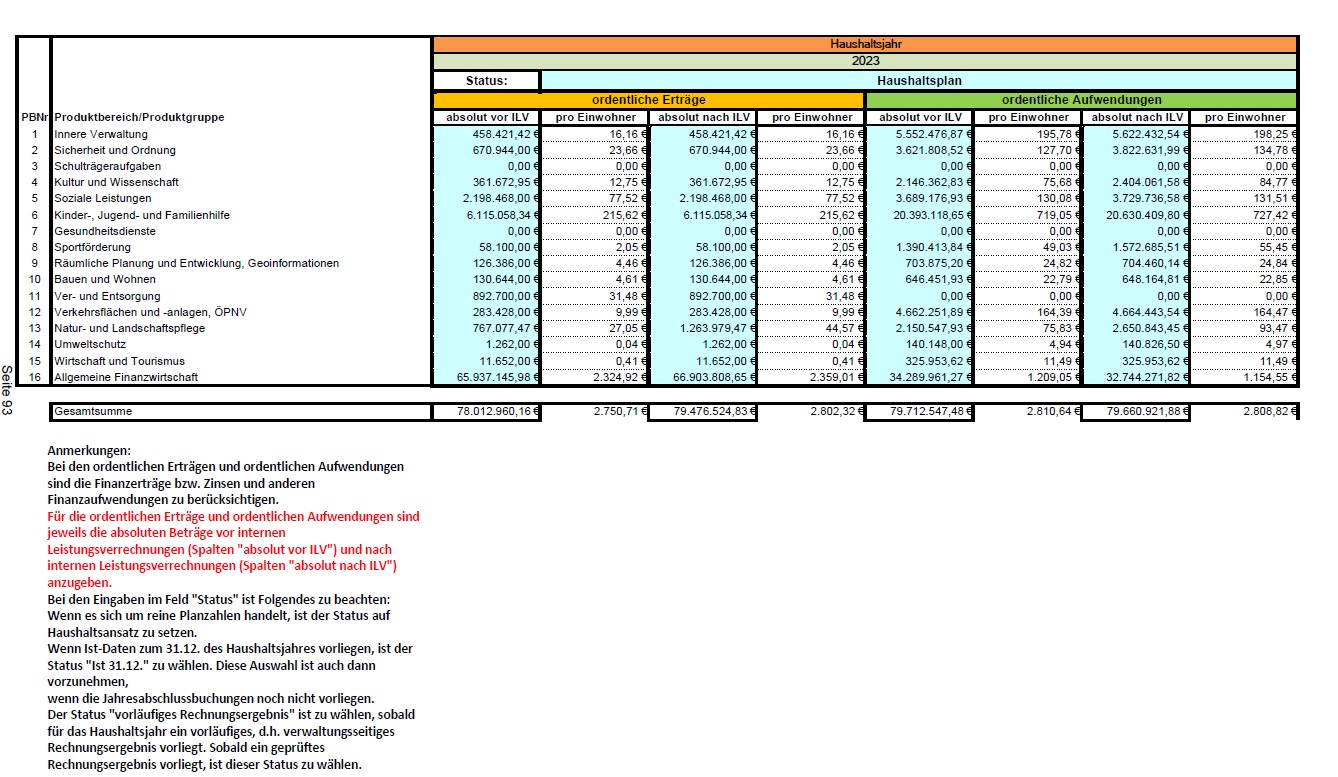The image size is (1338, 777).
Task: Select the cell with value 20.393.118,65 €
Action: pyautogui.click(x=920, y=215)
